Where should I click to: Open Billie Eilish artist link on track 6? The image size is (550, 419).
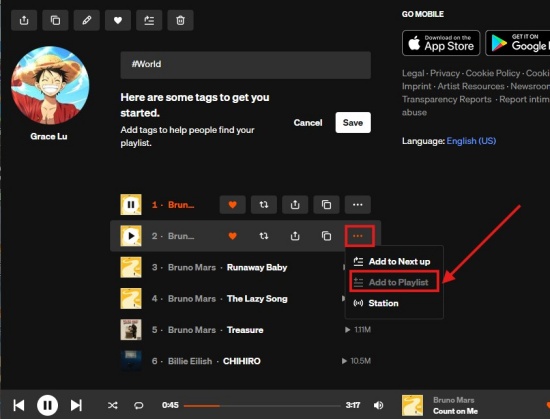pyautogui.click(x=190, y=361)
